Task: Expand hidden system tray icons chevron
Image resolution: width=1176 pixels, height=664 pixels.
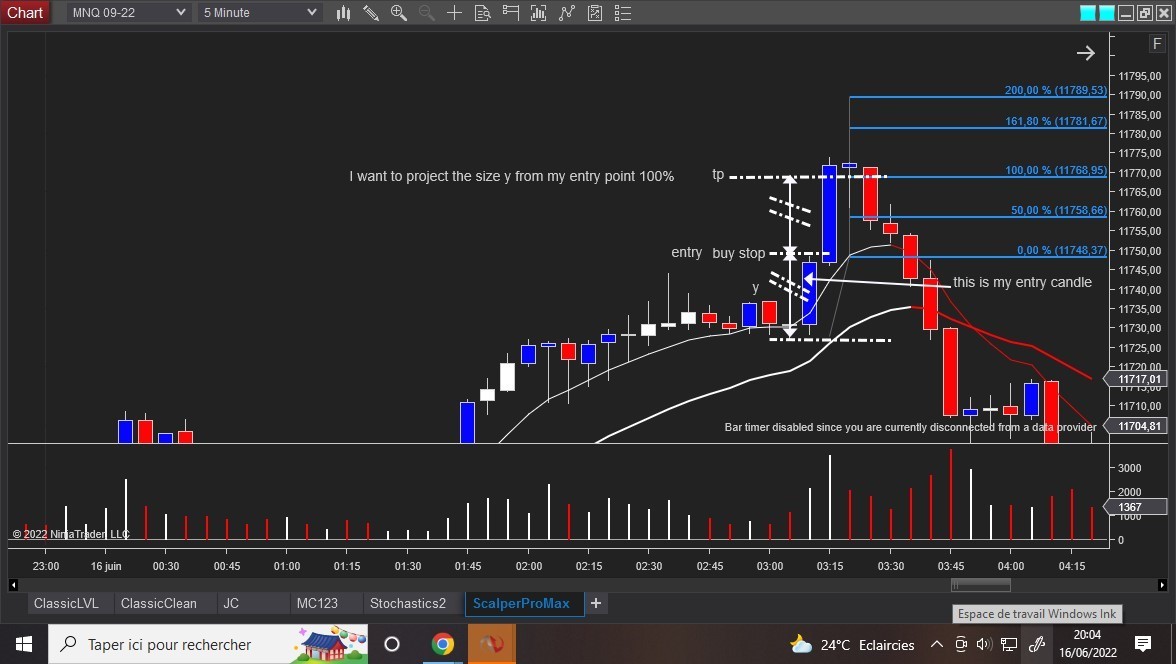Action: click(x=937, y=644)
